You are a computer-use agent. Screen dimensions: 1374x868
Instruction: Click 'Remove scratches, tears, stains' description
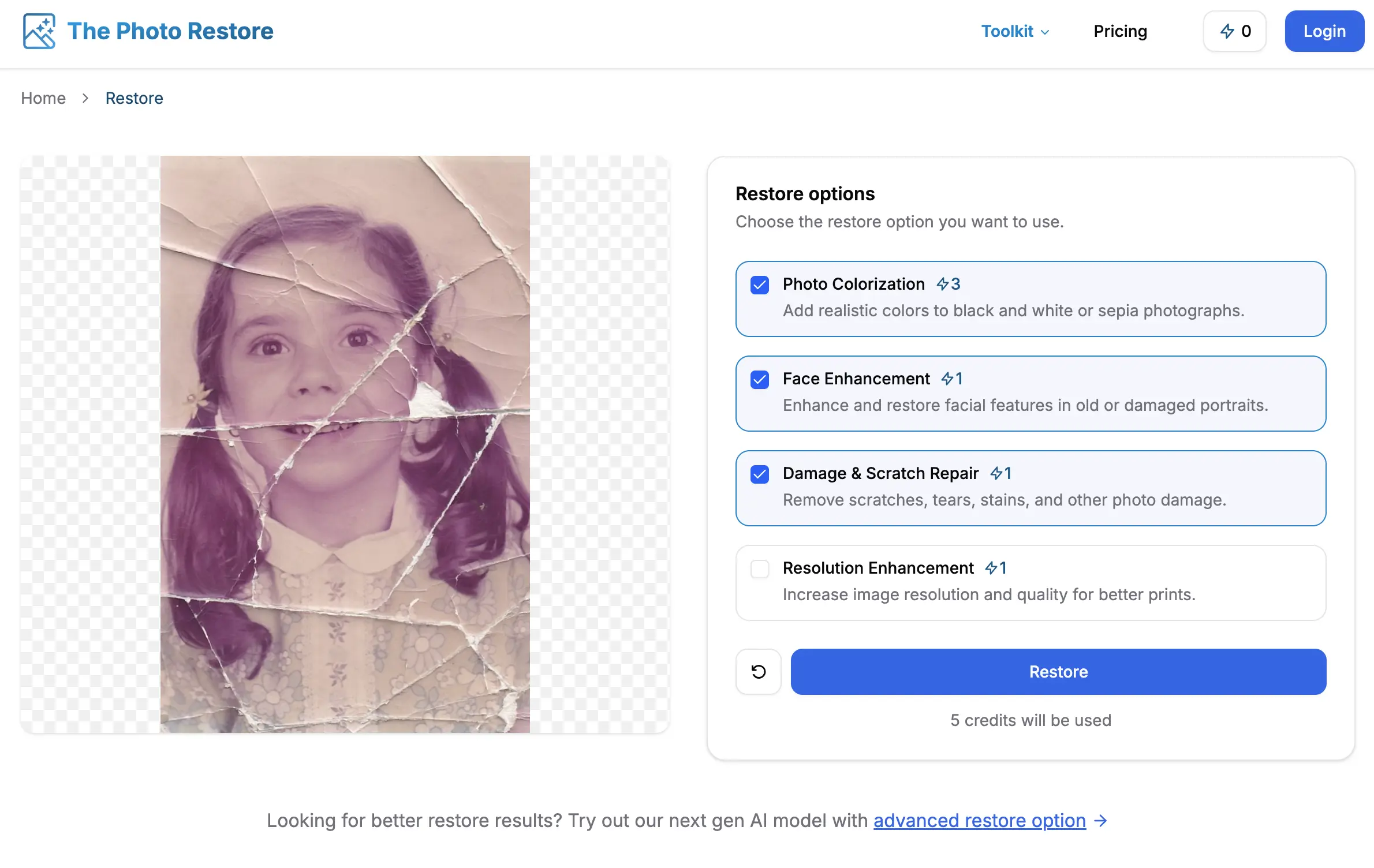click(x=1004, y=500)
